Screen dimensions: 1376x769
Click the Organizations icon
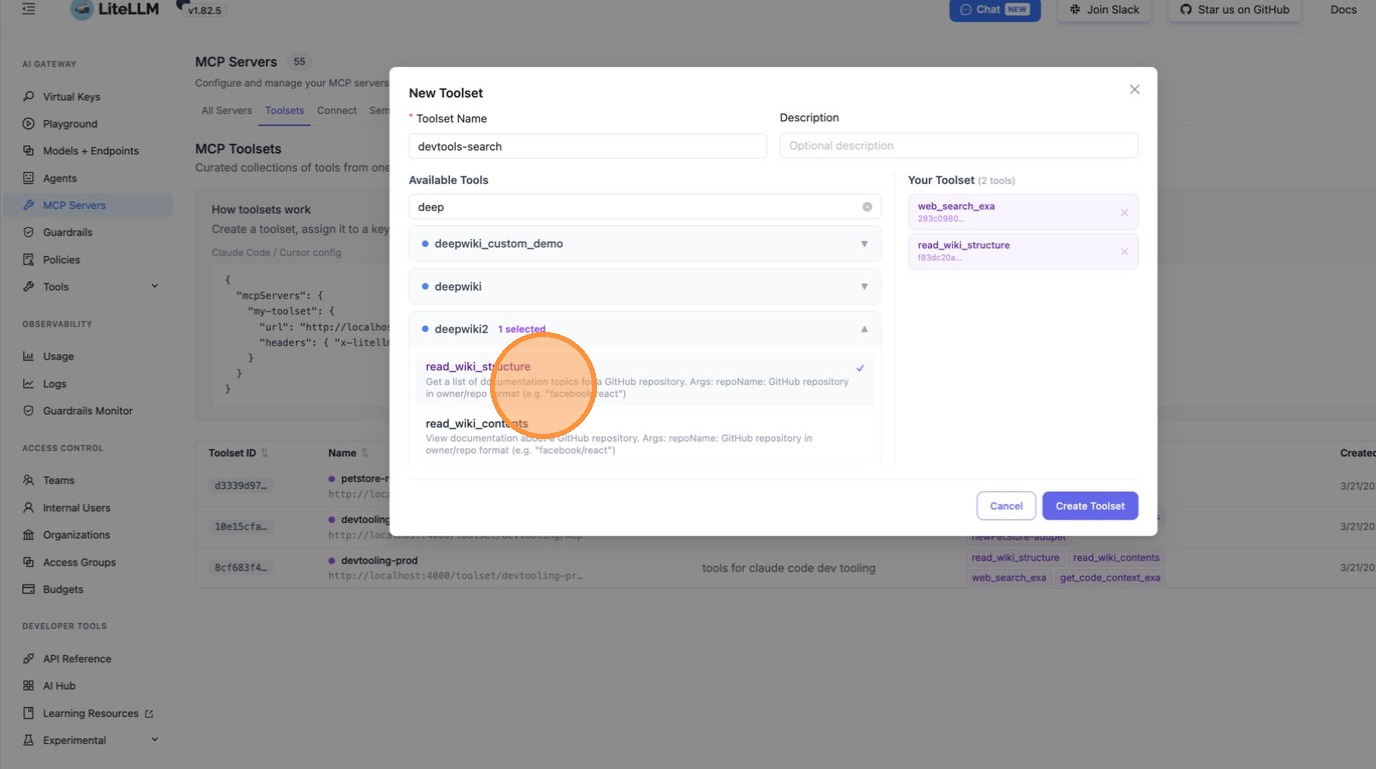point(28,535)
